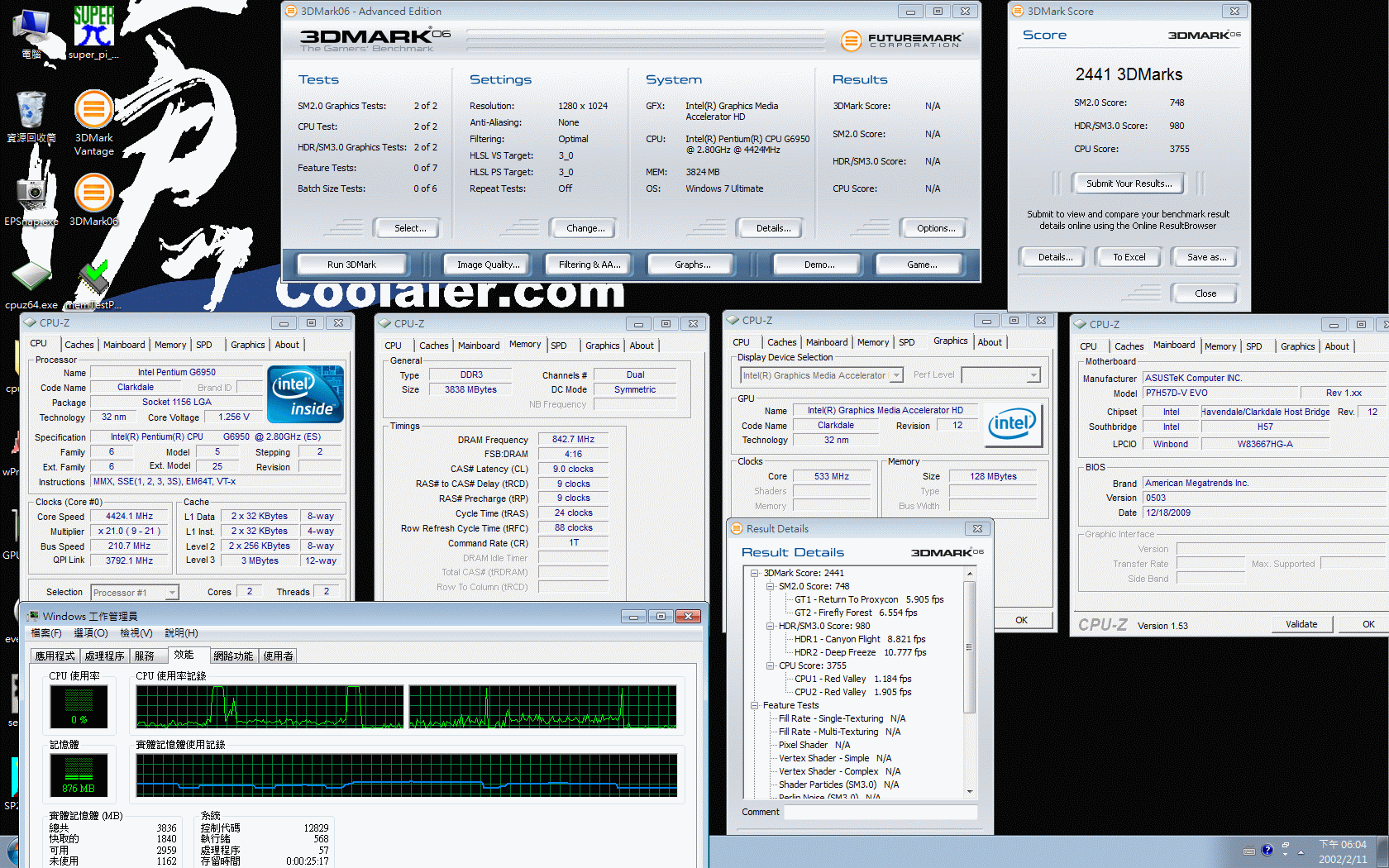
Task: Click the Comment input field
Action: pos(881,812)
